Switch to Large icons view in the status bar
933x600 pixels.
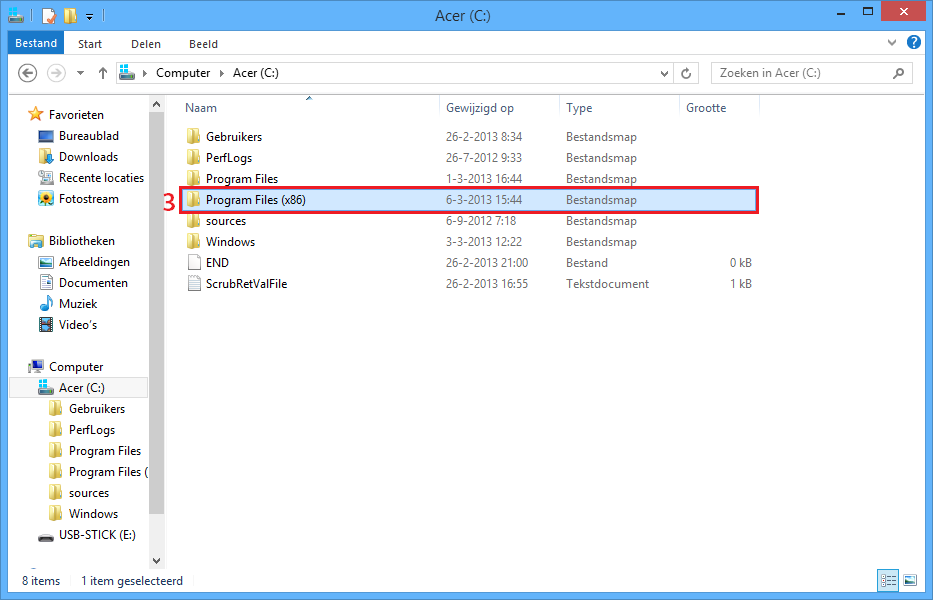[910, 580]
